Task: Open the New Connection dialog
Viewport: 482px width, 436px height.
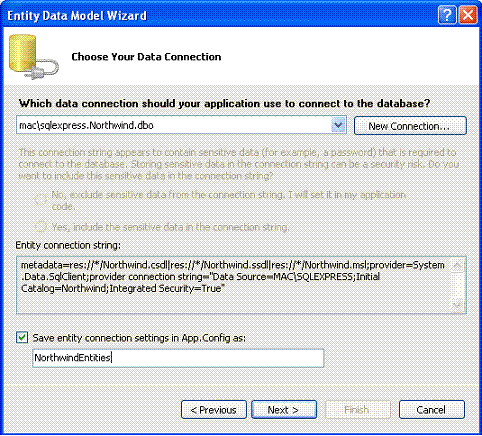Action: (x=410, y=126)
